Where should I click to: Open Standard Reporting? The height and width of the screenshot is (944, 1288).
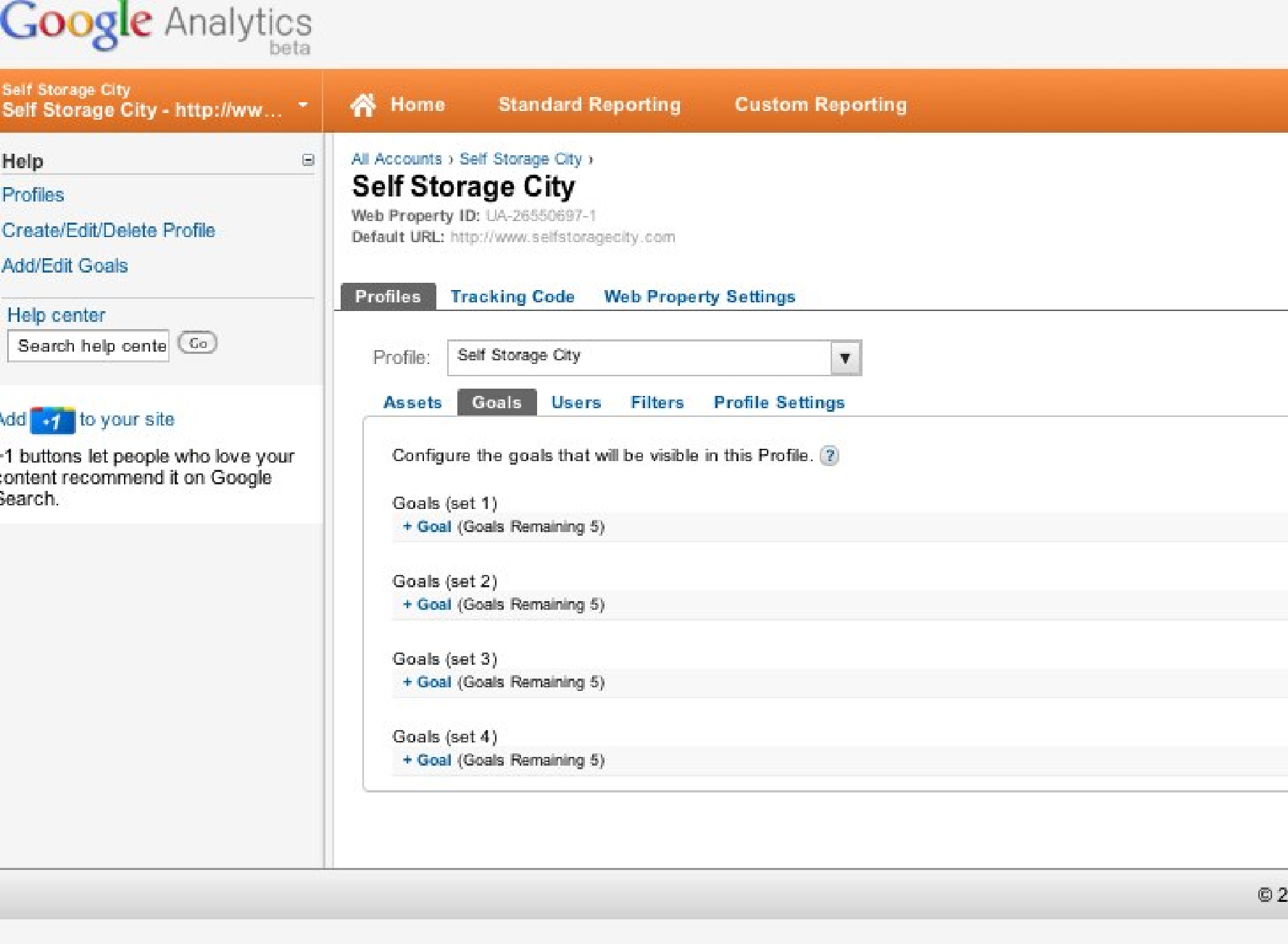[x=589, y=105]
